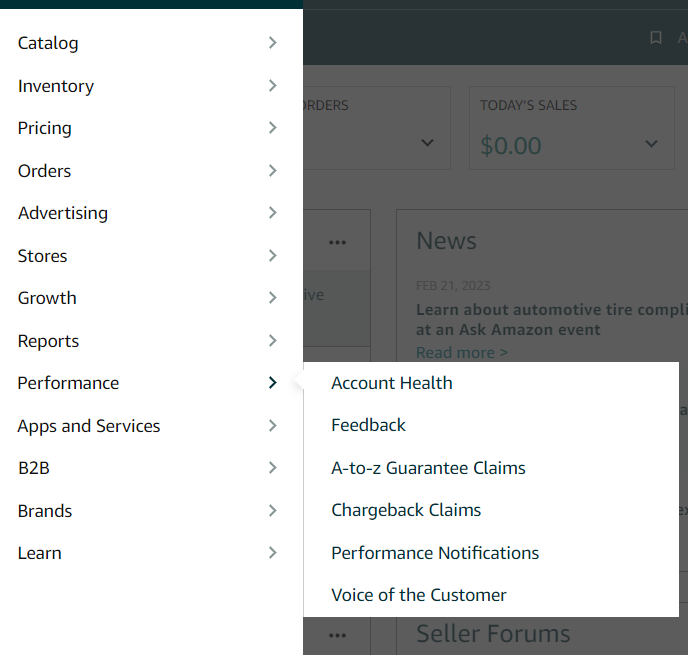The image size is (688, 655).
Task: Click the Reports menu chevron
Action: point(273,341)
